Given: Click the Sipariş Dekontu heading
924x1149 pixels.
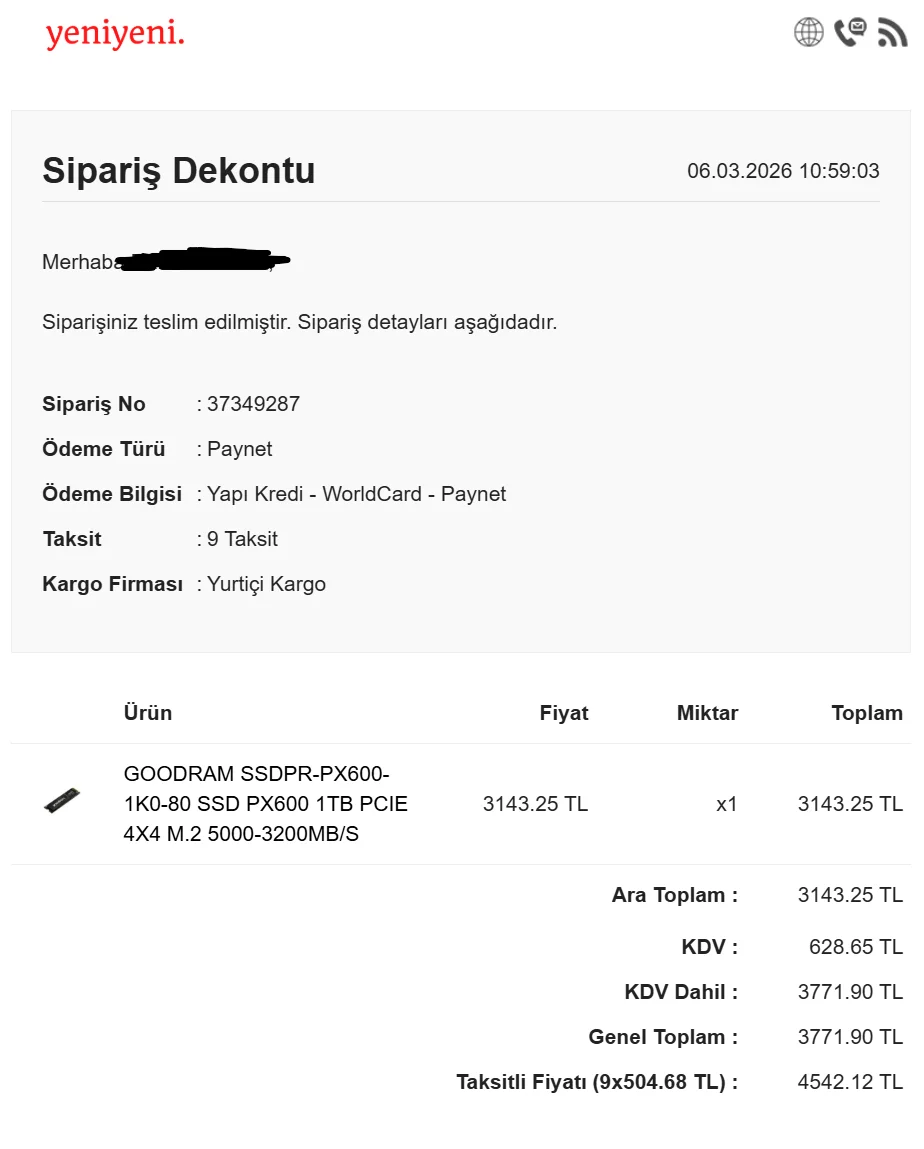Looking at the screenshot, I should click(178, 171).
